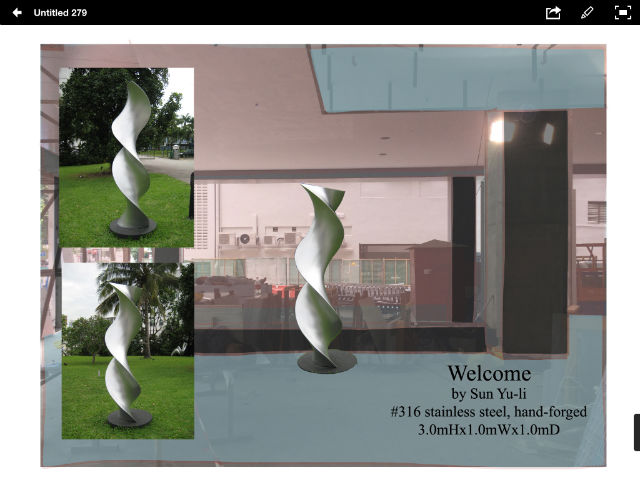Go back using the arrow icon
The height and width of the screenshot is (480, 640).
click(17, 13)
